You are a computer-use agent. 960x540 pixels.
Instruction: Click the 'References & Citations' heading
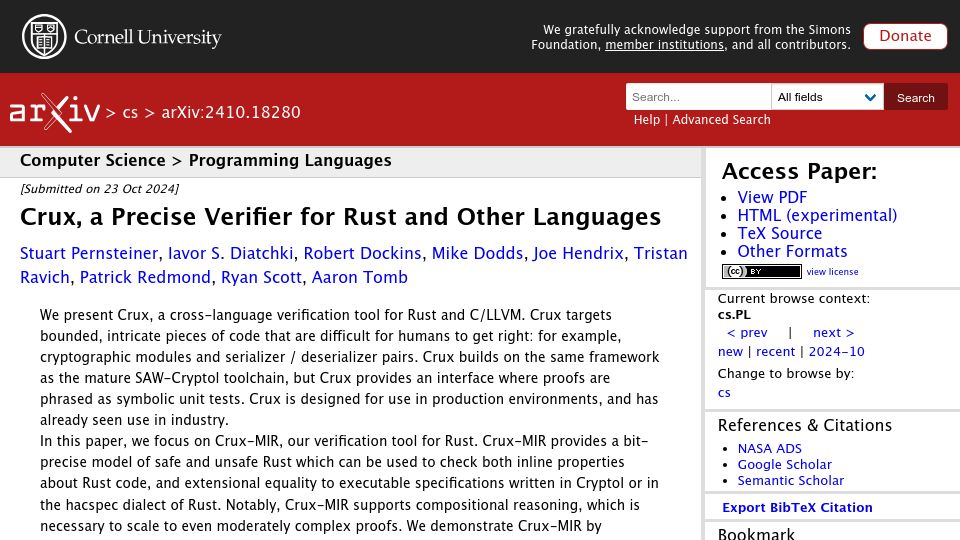[x=804, y=426]
